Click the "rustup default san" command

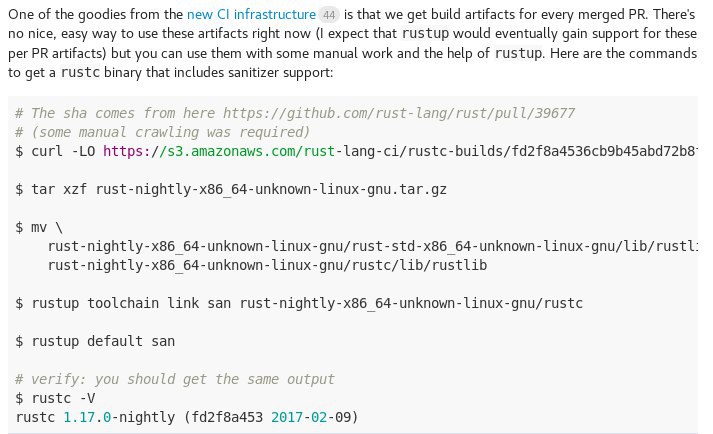tap(95, 341)
